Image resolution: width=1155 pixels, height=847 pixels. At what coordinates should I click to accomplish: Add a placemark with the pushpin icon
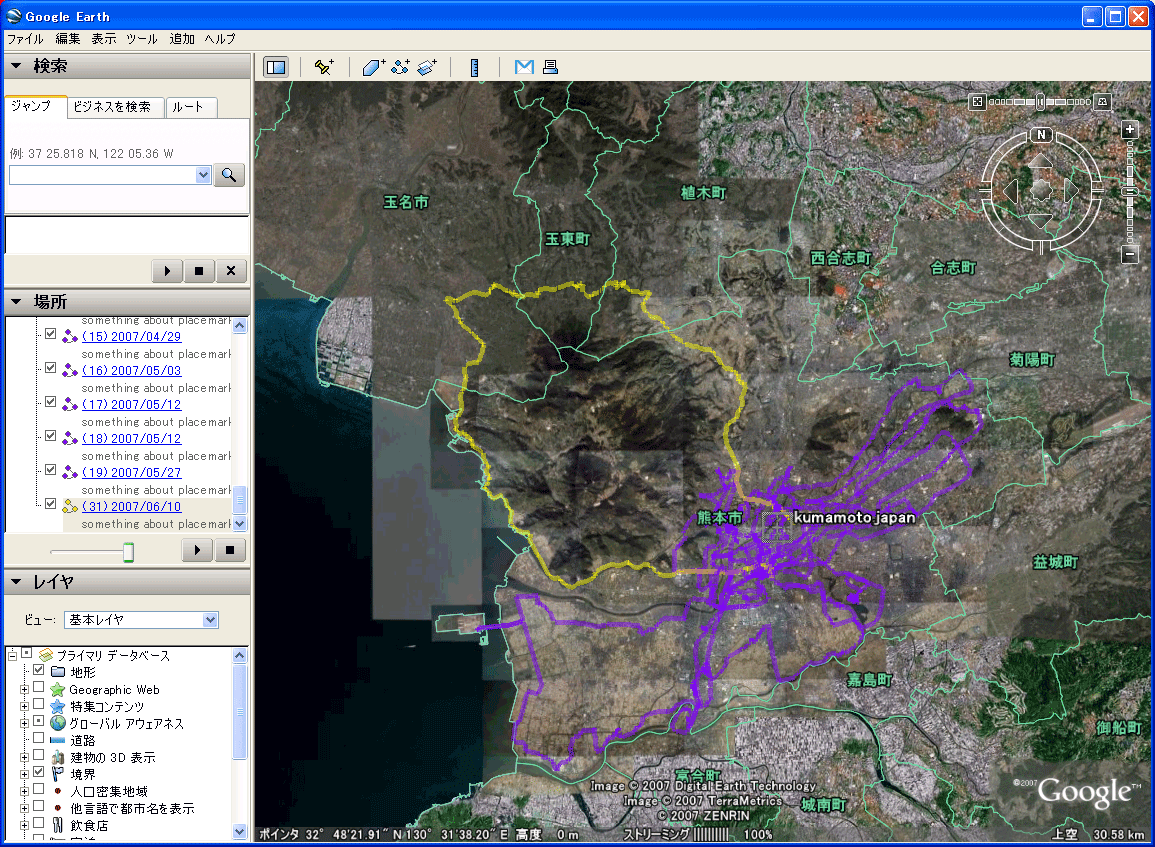(323, 67)
